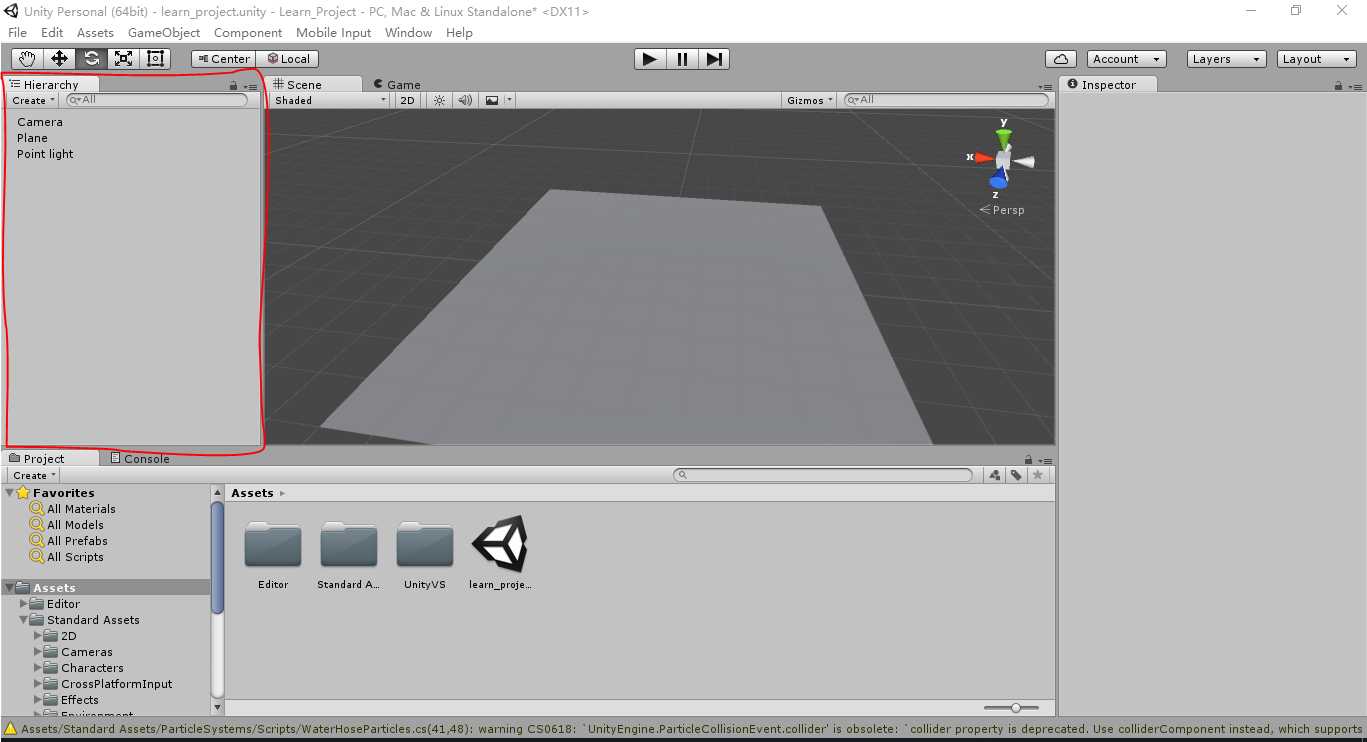This screenshot has height=742, width=1367.
Task: Search assets by type filter icon
Action: click(995, 475)
